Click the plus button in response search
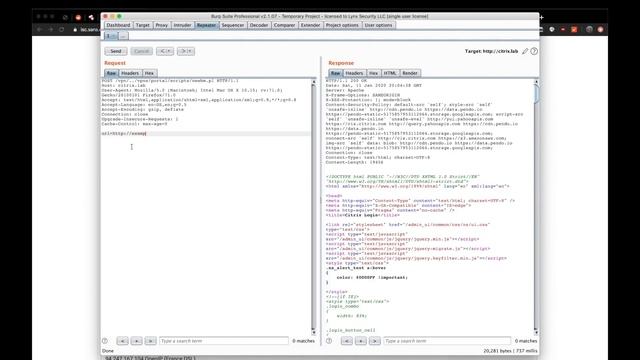640x360 pixels. (360, 341)
